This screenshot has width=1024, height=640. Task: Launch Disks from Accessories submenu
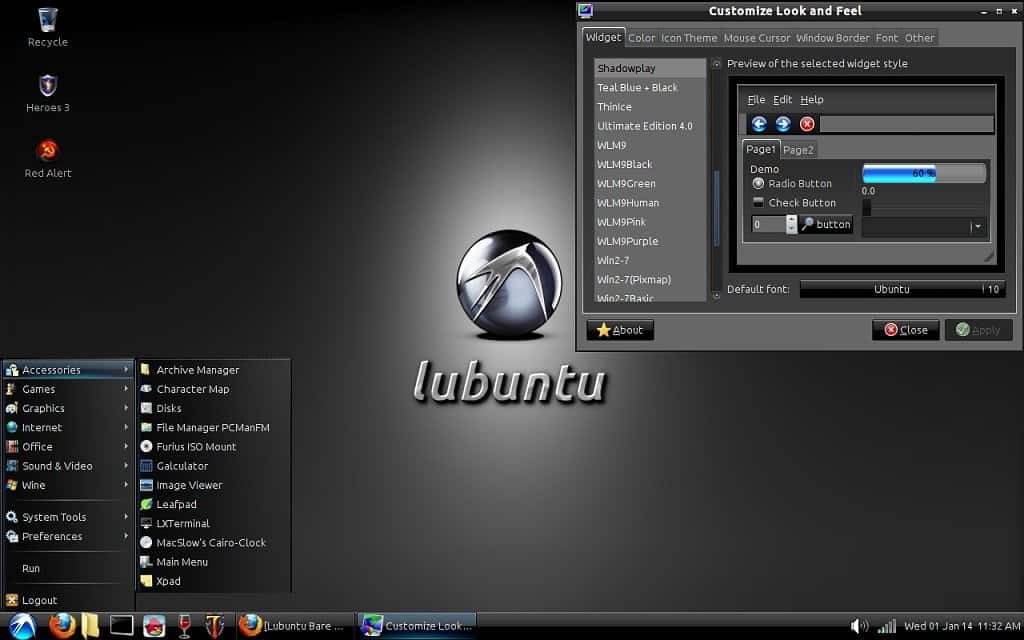coord(213,408)
